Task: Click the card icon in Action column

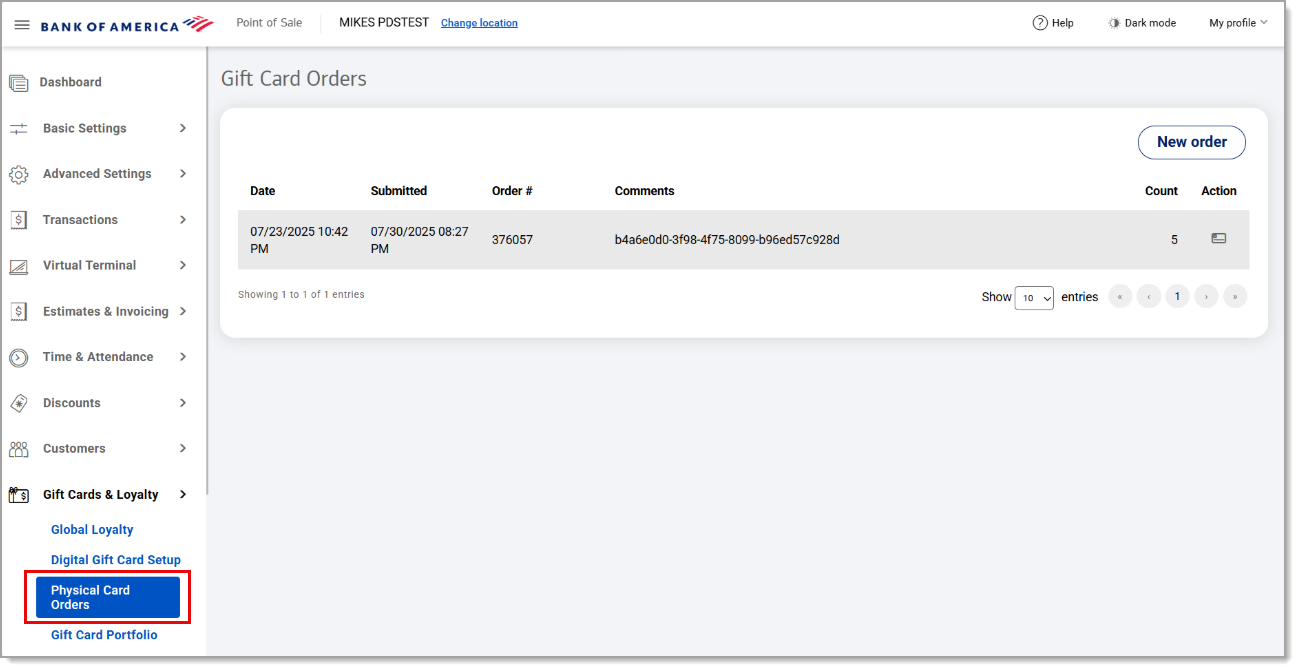Action: point(1218,239)
